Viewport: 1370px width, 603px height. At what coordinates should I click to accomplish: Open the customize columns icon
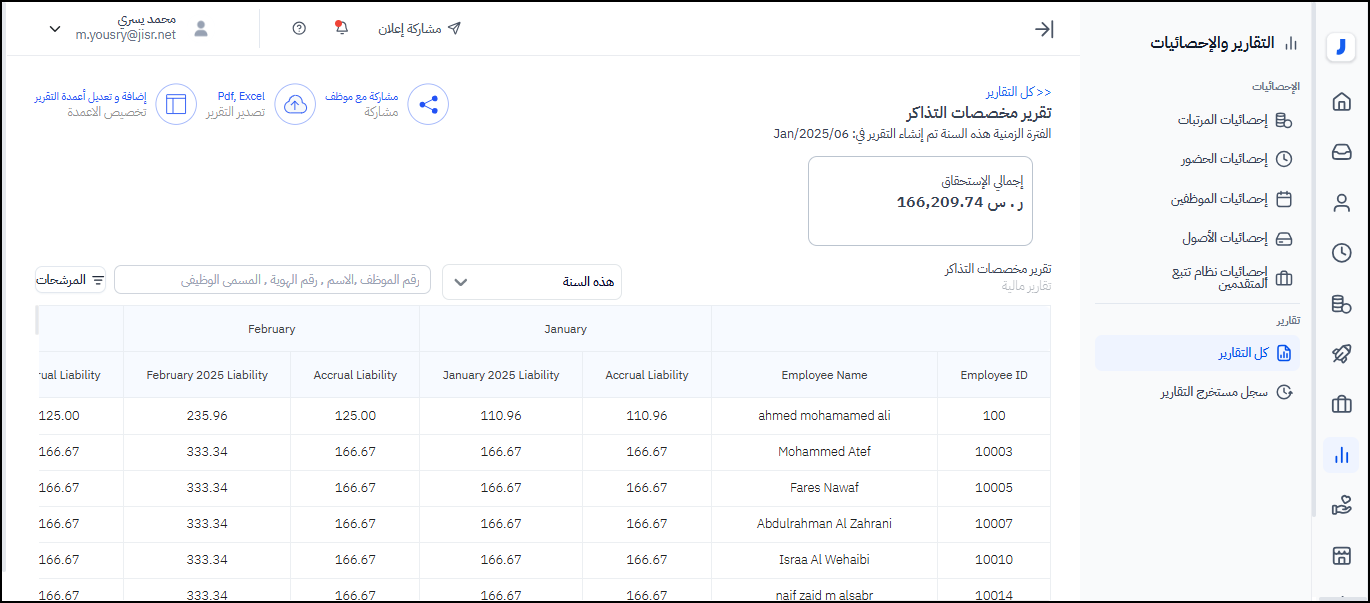coord(176,104)
